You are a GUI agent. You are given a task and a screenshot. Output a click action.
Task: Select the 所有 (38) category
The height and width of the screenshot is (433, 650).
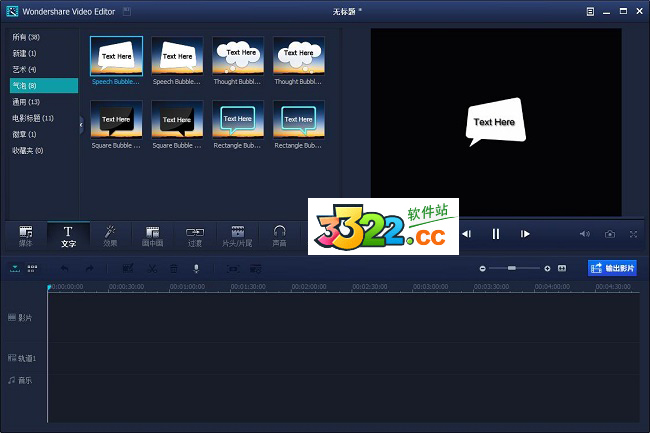pos(24,36)
